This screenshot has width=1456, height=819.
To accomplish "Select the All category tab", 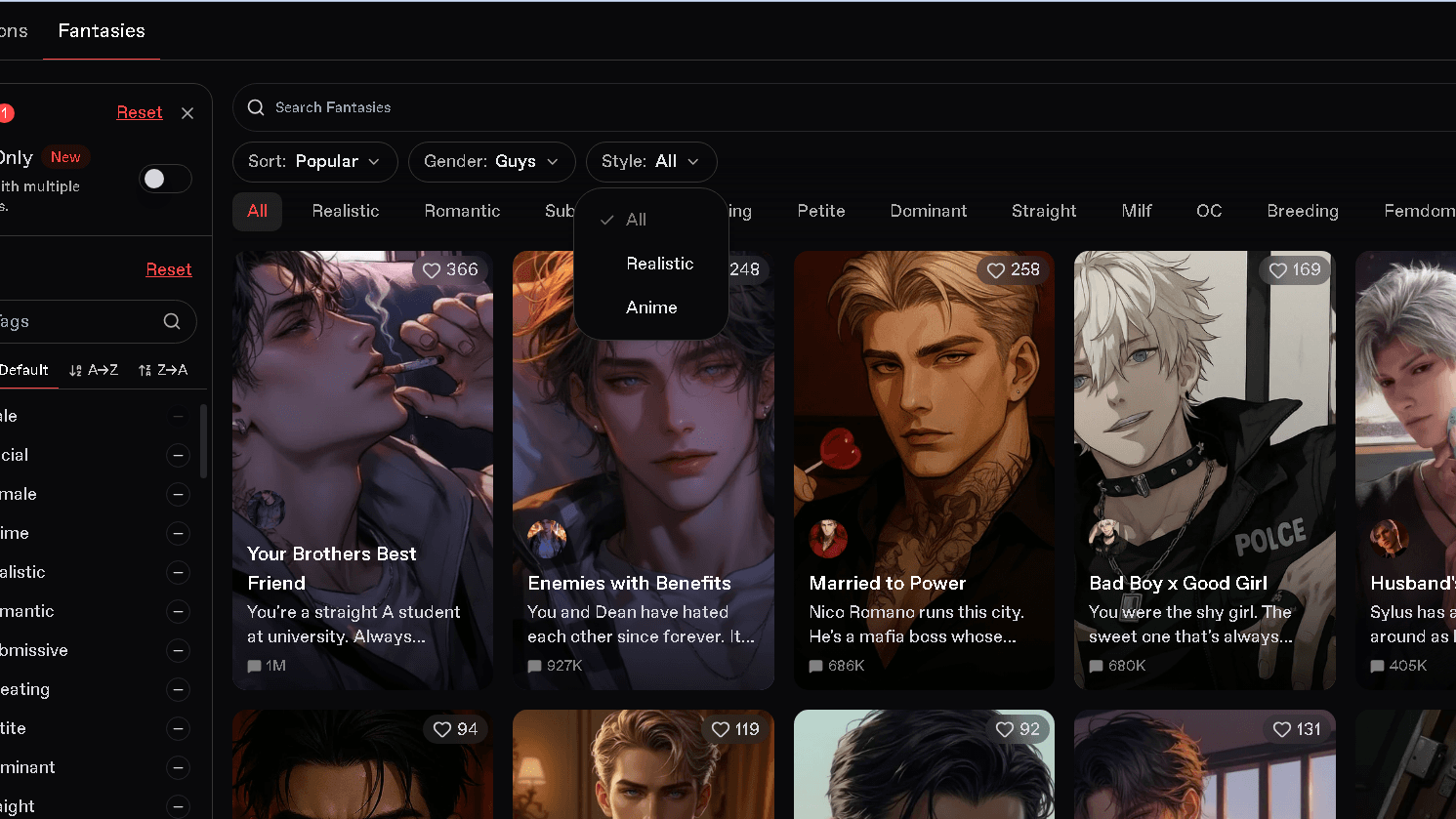I will (x=258, y=211).
